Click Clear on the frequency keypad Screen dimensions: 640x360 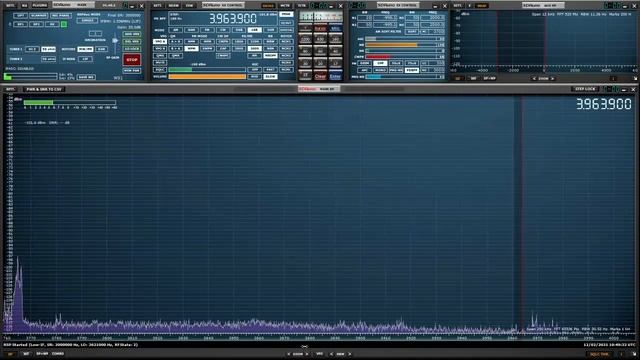click(x=320, y=76)
